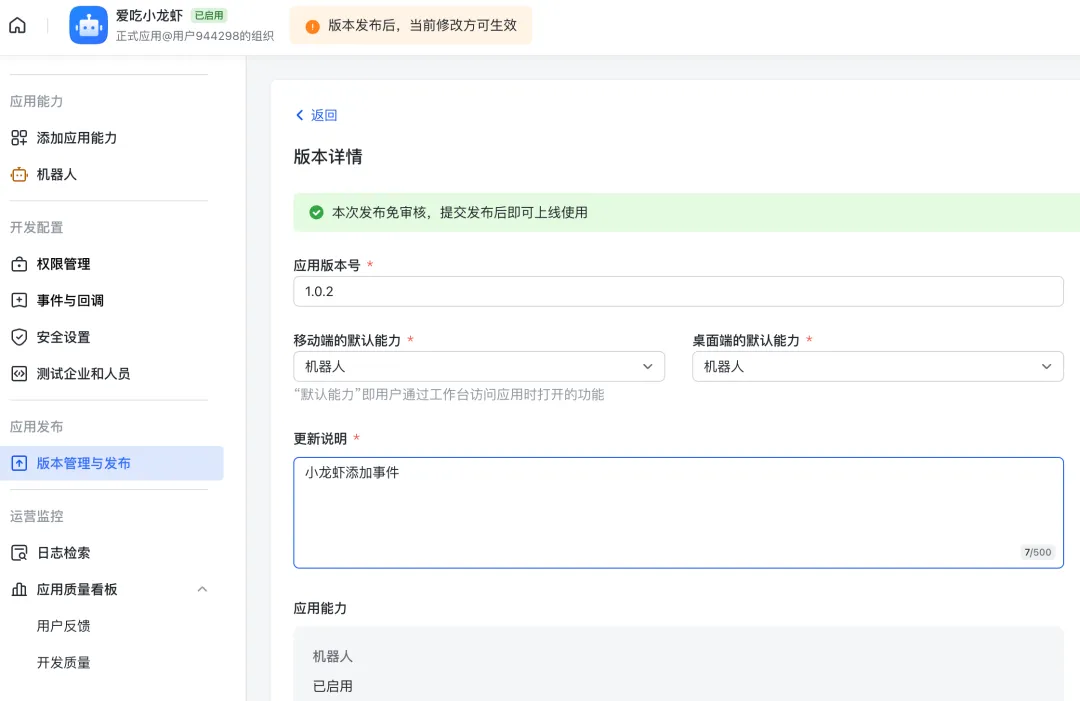Click 机器人 in the 应用能力 card

(x=333, y=656)
